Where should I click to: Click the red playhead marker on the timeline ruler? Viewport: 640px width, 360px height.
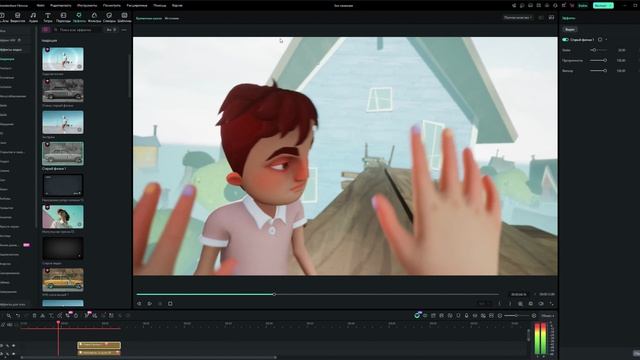[x=58, y=323]
